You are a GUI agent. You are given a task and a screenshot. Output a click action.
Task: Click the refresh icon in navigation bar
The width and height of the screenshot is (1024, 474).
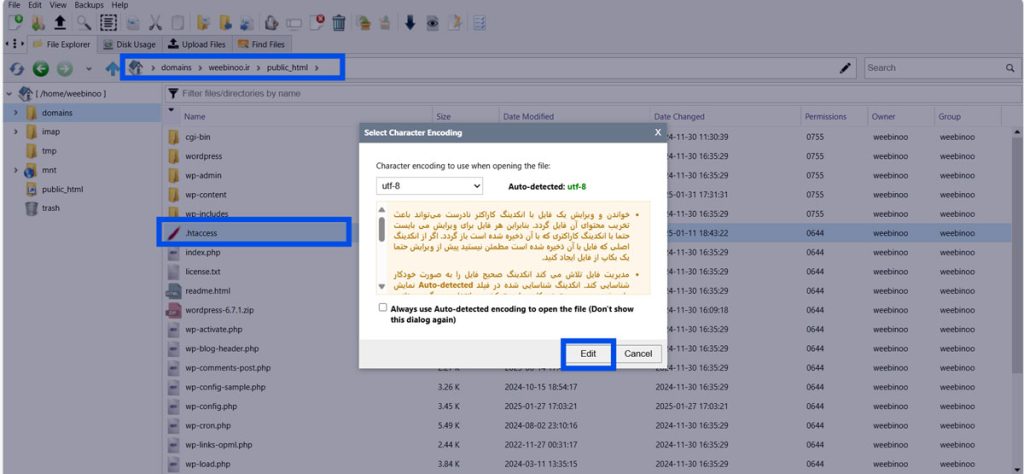click(x=17, y=69)
